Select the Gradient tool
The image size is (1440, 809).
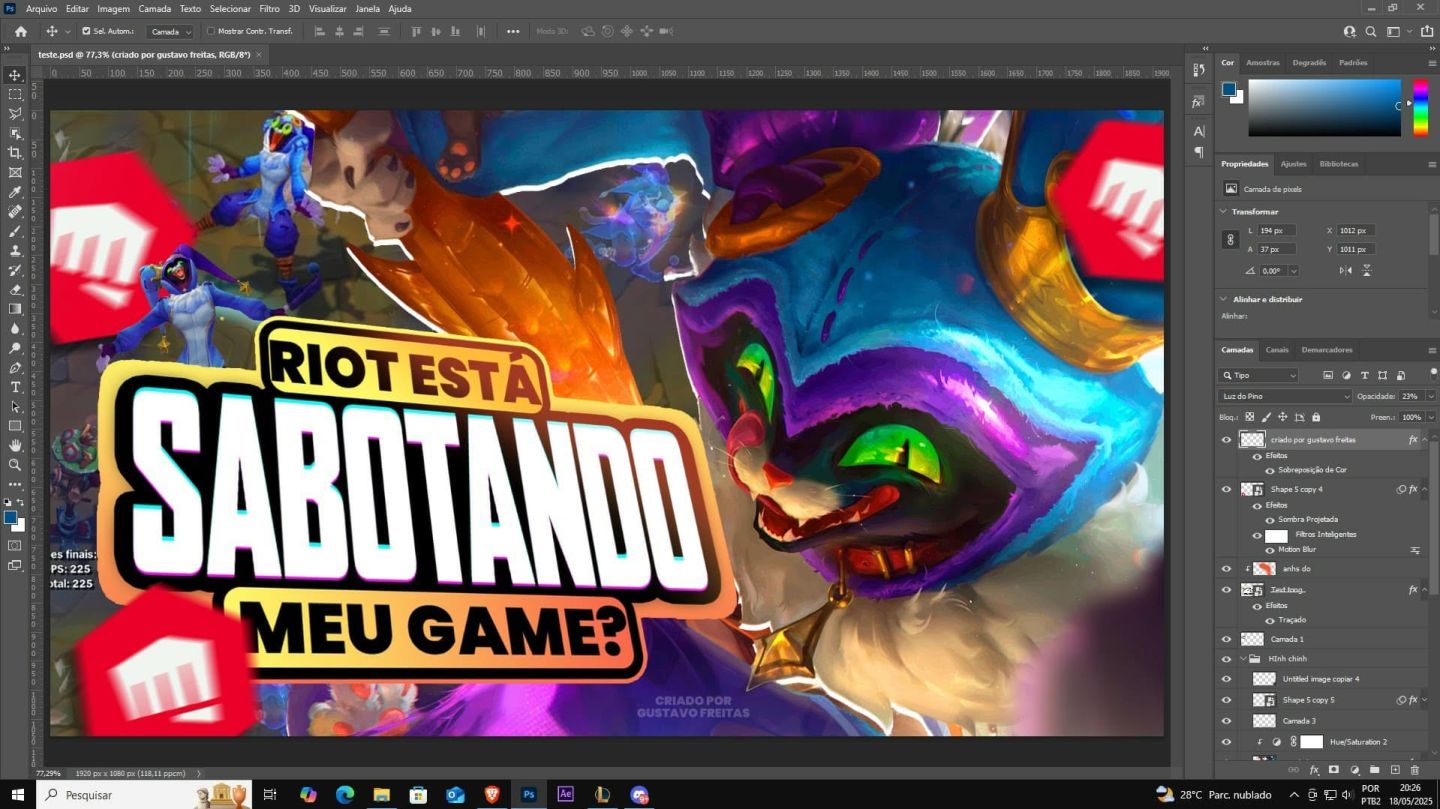(15, 309)
